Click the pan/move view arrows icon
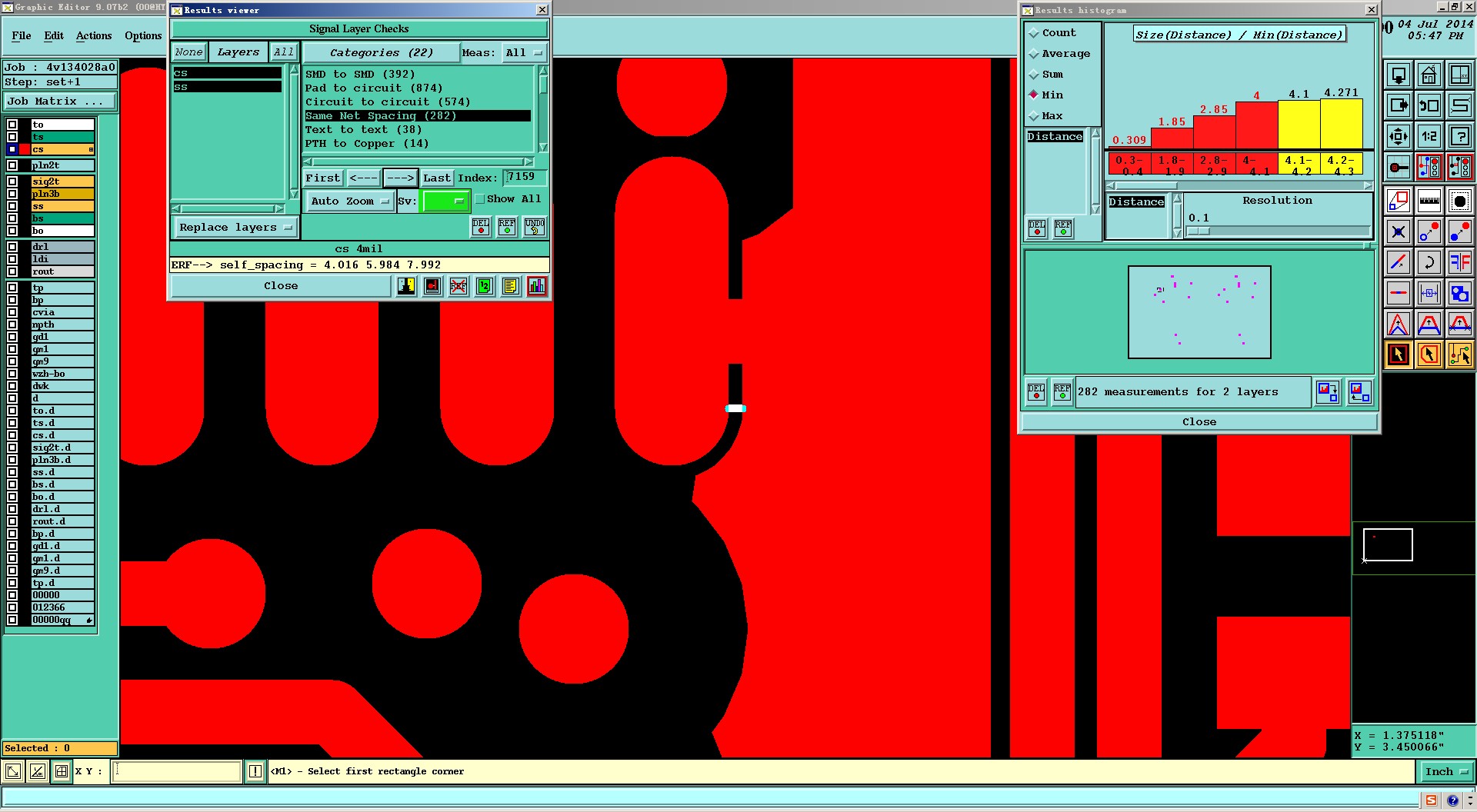 (1398, 136)
